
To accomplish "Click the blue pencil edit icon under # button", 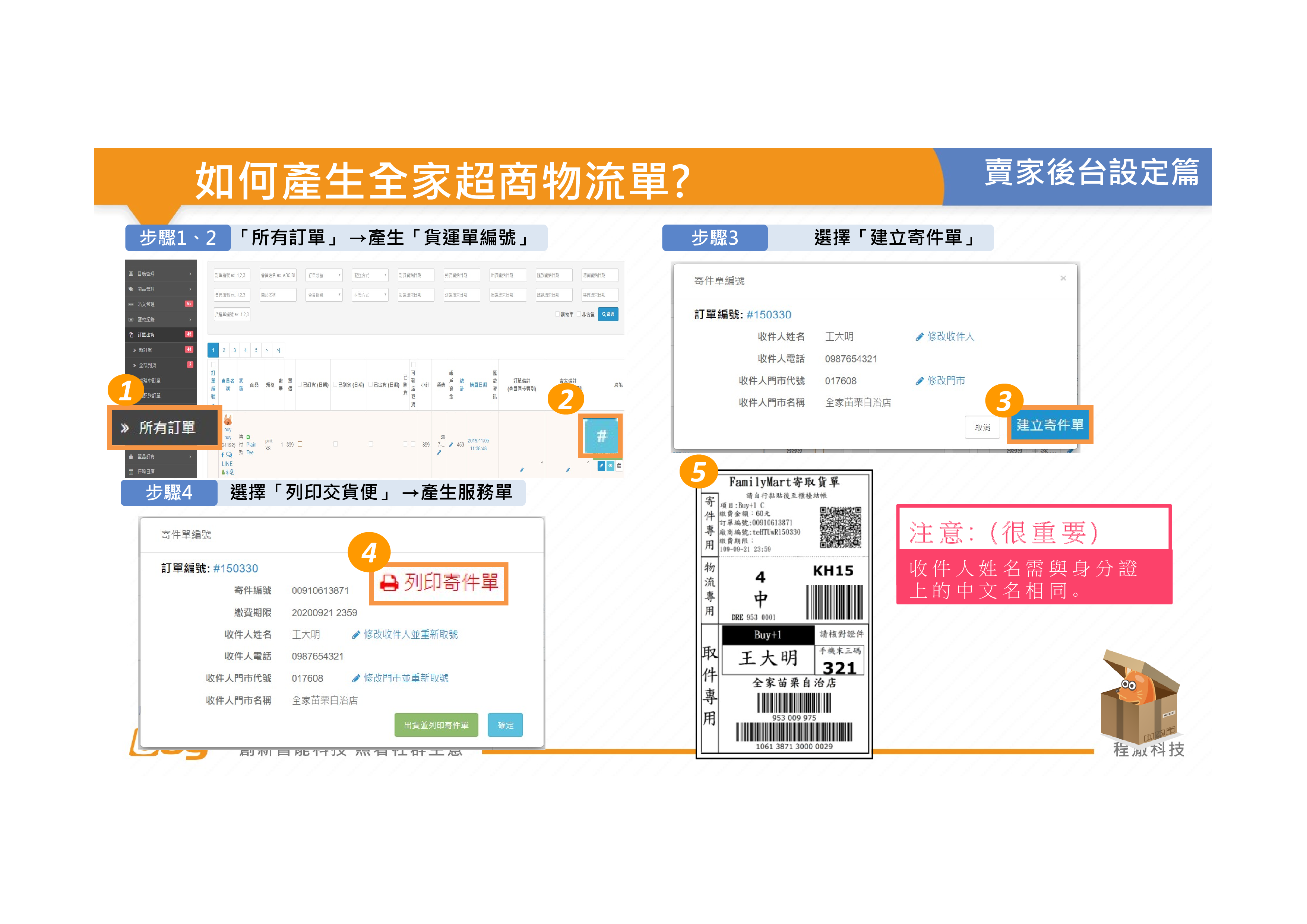I will [x=601, y=466].
